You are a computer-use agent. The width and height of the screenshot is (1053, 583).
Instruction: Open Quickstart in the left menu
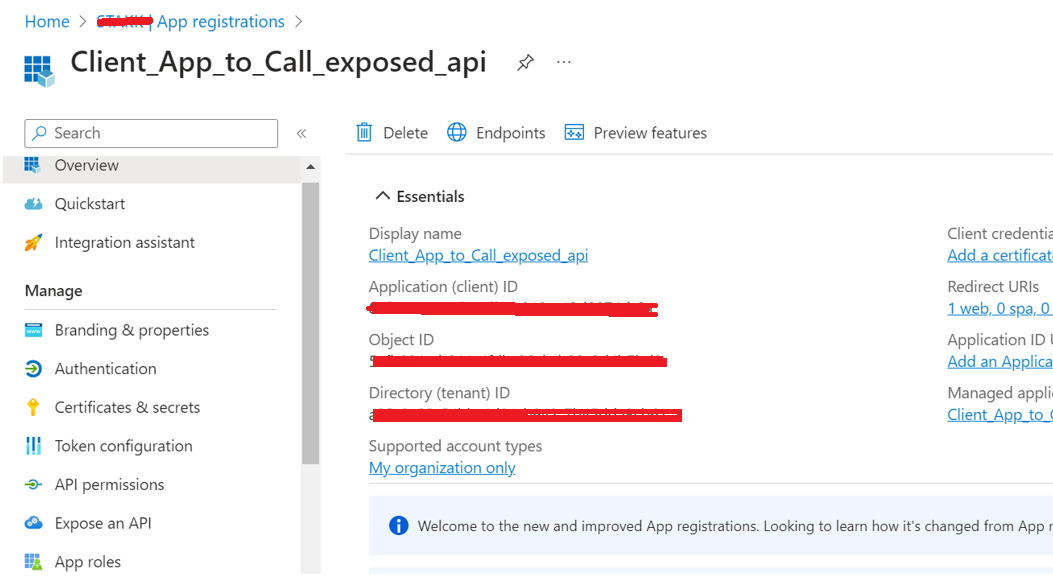(90, 204)
